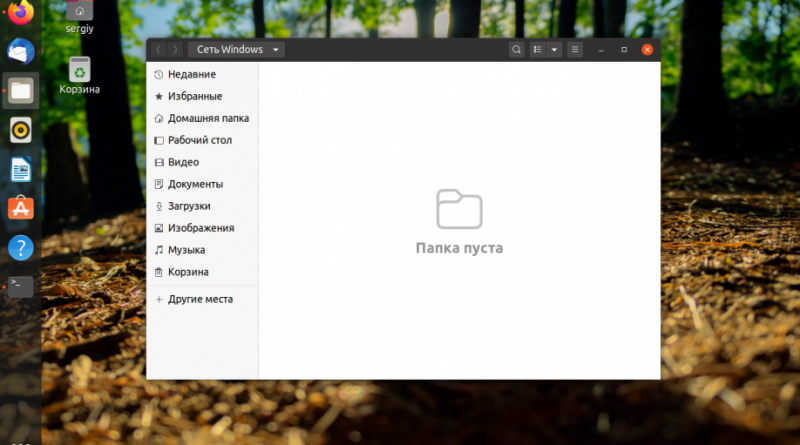This screenshot has width=800, height=445.
Task: Go to Рабочий стол folder
Action: coord(199,140)
